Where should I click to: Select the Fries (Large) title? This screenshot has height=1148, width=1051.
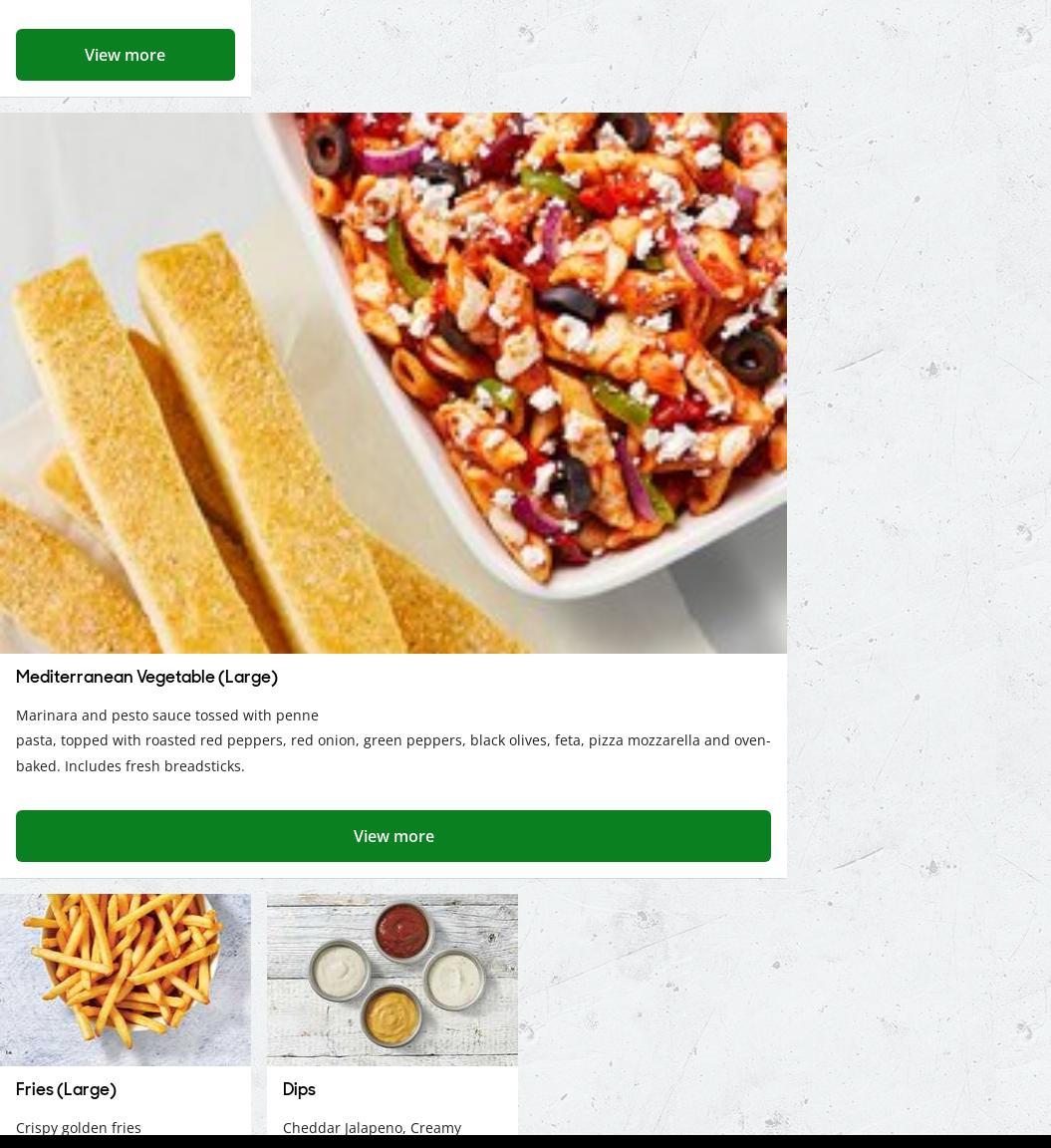point(66,1089)
